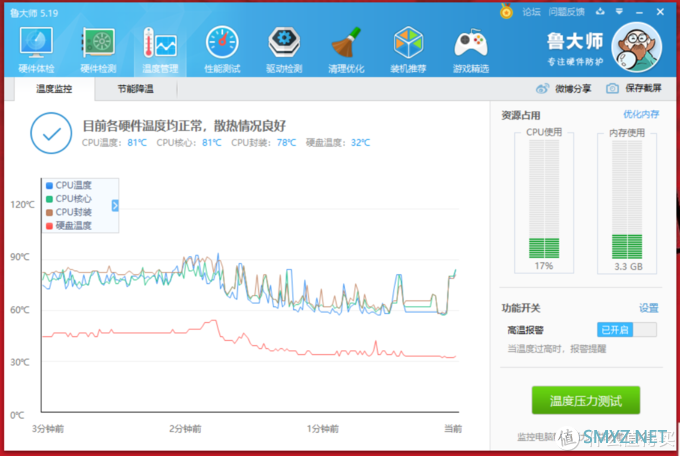Click the 鲁大师 avatar portrait
Screen dimensions: 680x456
click(x=637, y=47)
